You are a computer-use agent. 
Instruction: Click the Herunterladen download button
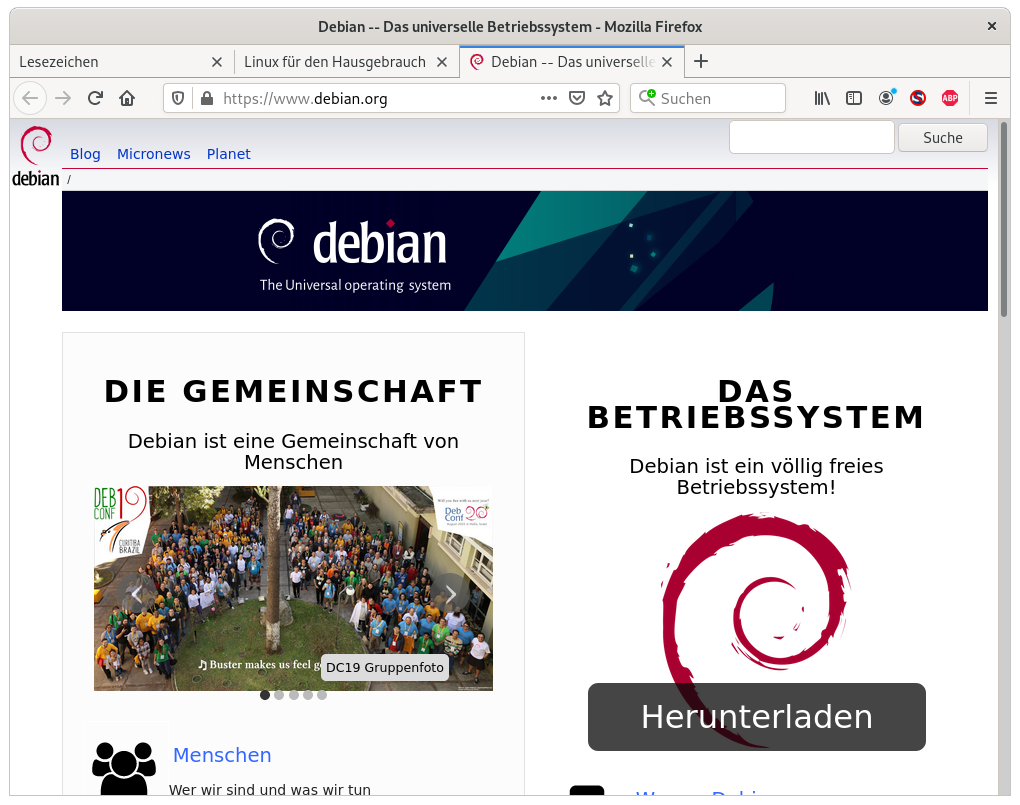tap(757, 716)
